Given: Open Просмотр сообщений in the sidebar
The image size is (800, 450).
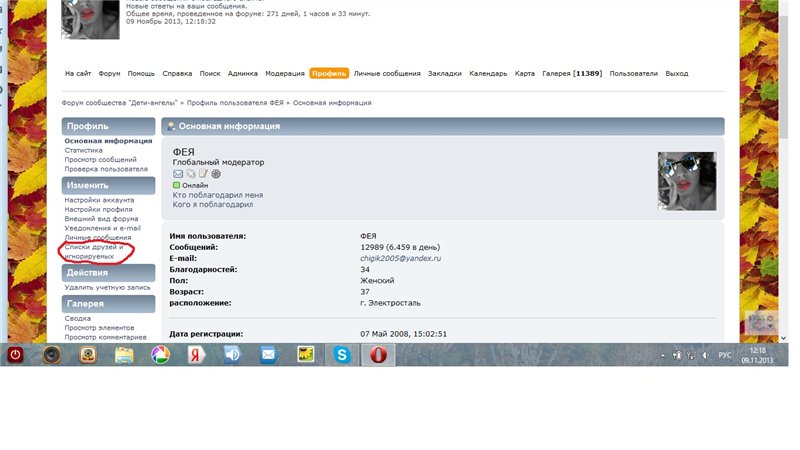Looking at the screenshot, I should point(100,159).
